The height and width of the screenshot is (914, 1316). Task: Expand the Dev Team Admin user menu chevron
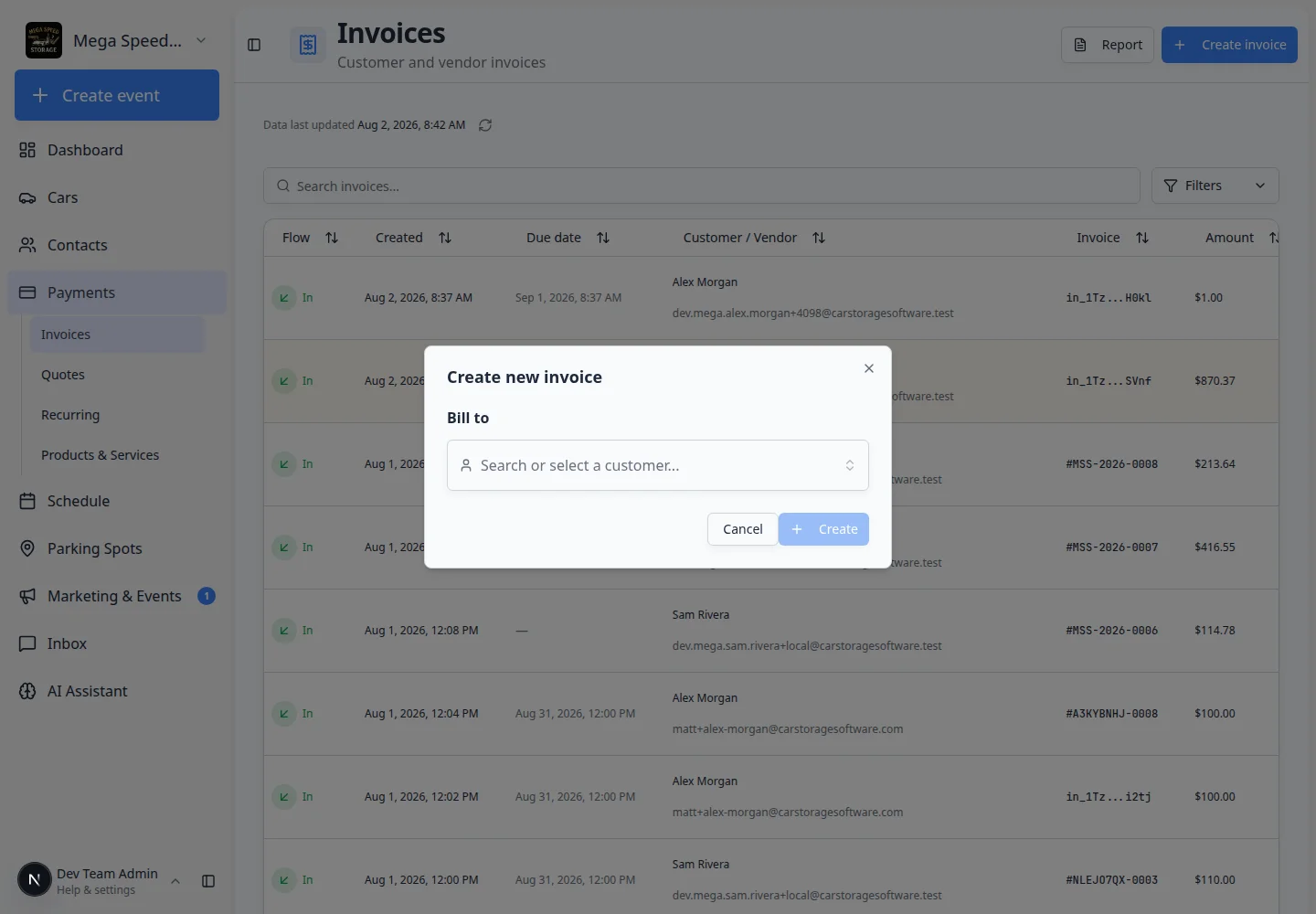[175, 881]
